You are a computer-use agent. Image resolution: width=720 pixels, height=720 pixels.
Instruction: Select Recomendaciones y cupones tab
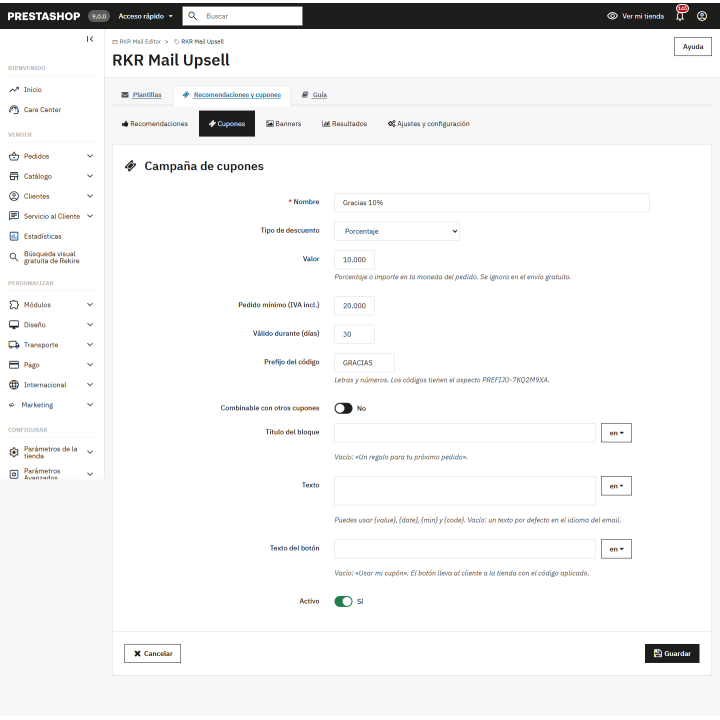click(x=232, y=95)
